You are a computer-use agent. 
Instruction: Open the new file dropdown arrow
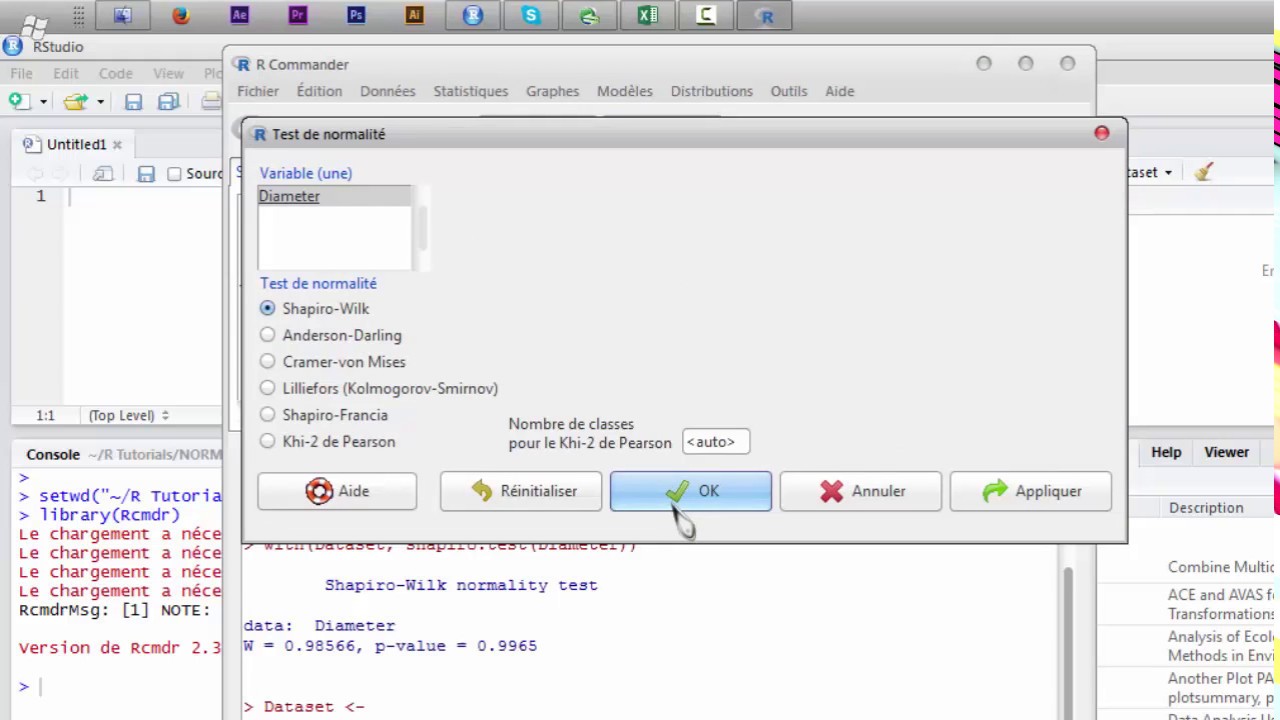click(x=43, y=102)
